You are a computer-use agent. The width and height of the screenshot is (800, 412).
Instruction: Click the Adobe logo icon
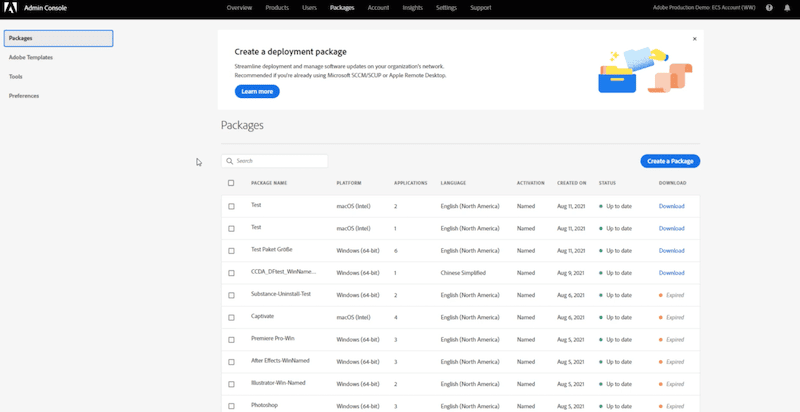pyautogui.click(x=11, y=8)
